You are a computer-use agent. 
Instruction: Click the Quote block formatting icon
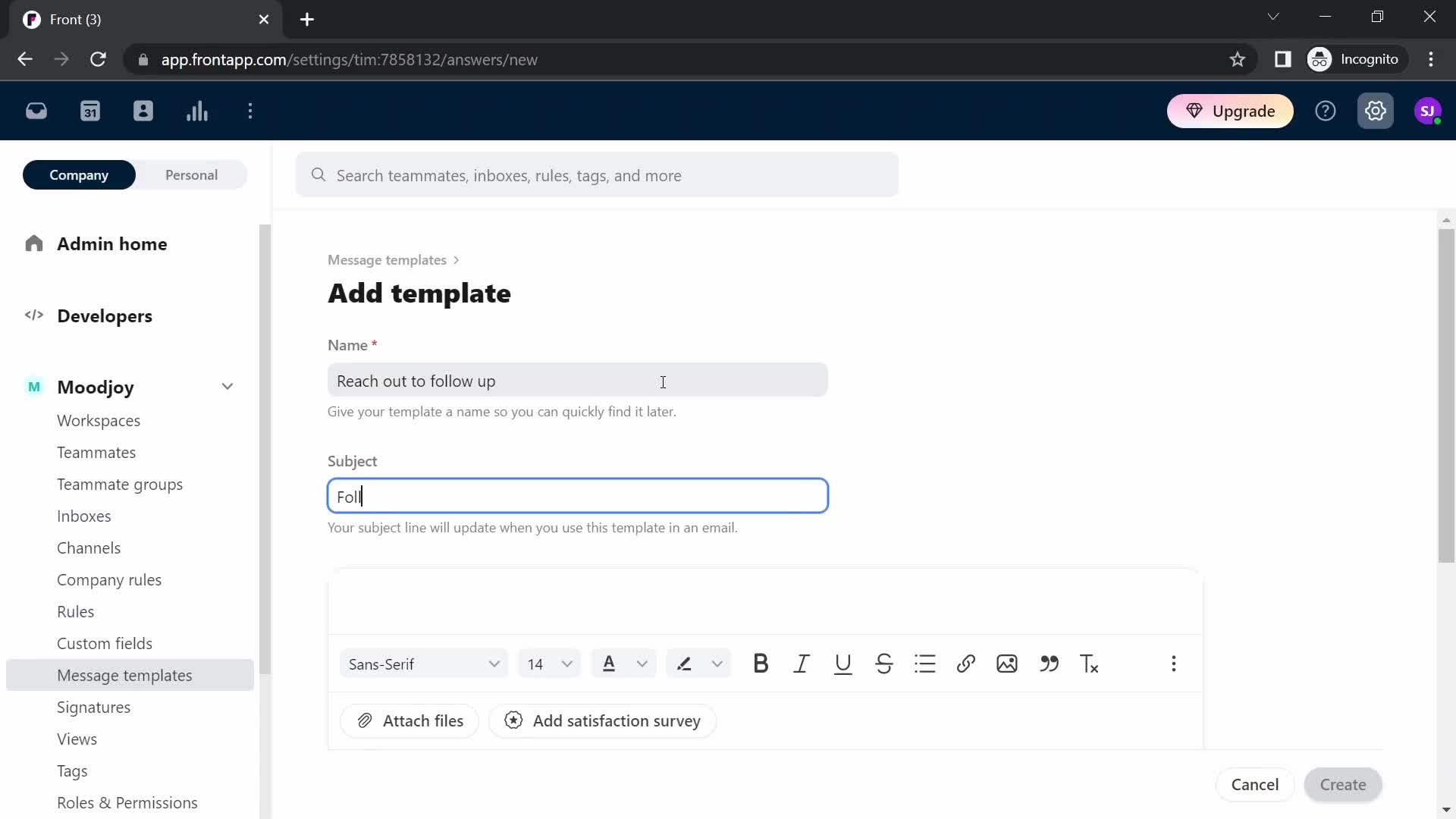click(1049, 663)
